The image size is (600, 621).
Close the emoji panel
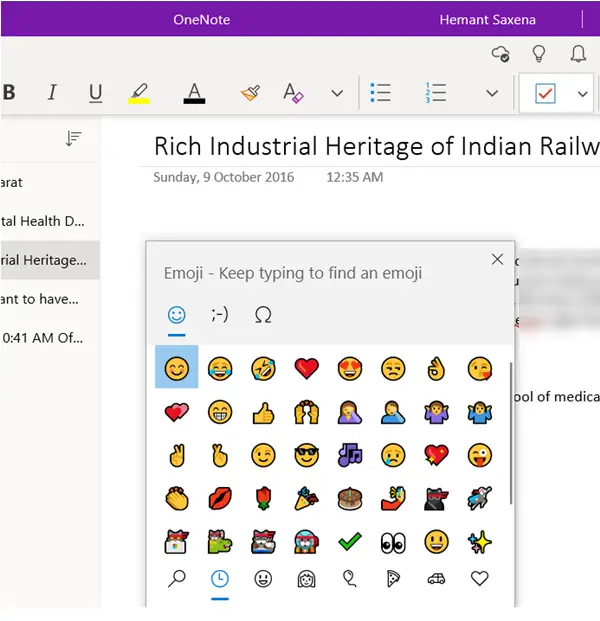[497, 259]
